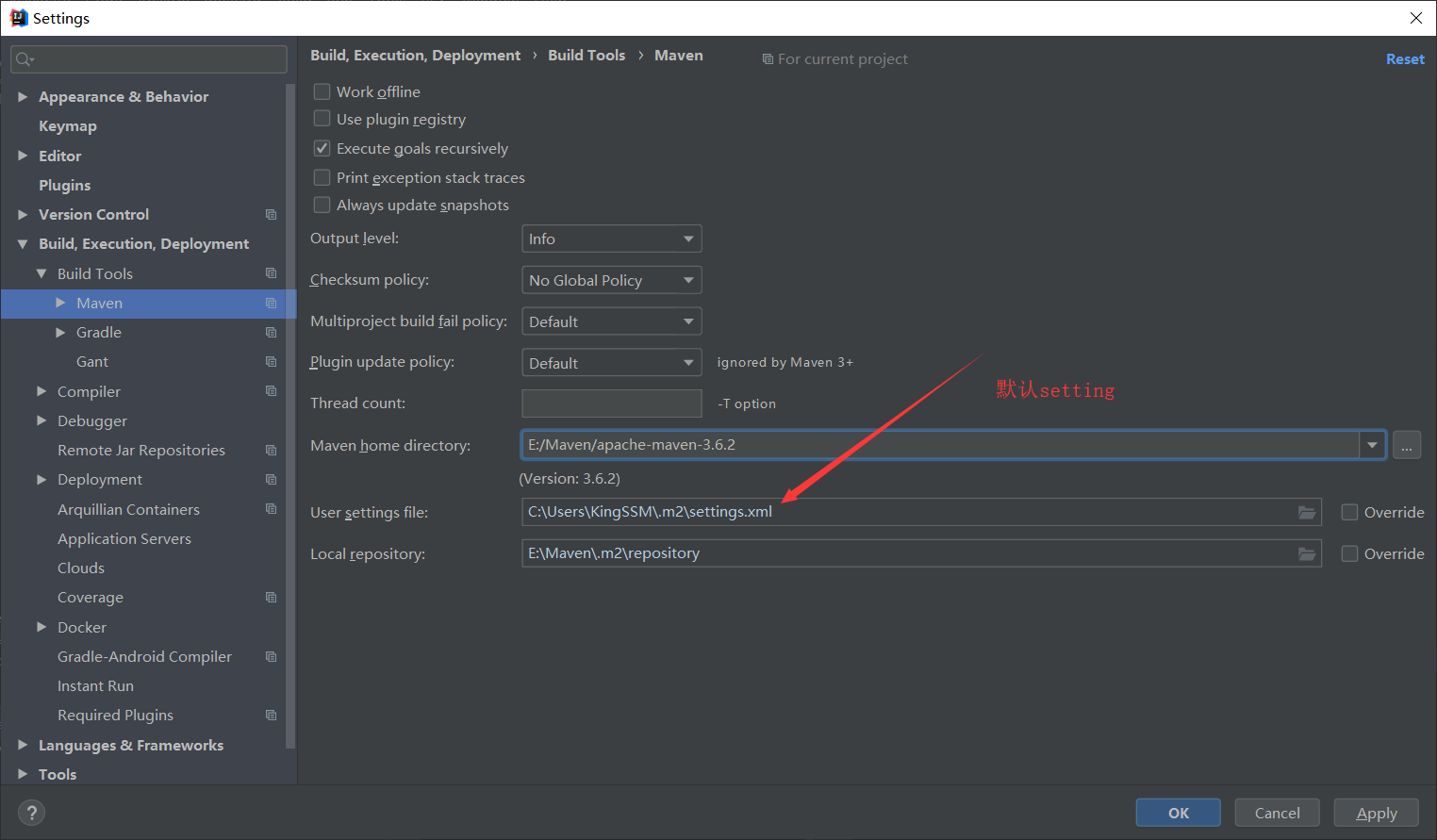Expand Appearance & Behavior tree node
Screen dimensions: 1437x840
click(x=23, y=96)
